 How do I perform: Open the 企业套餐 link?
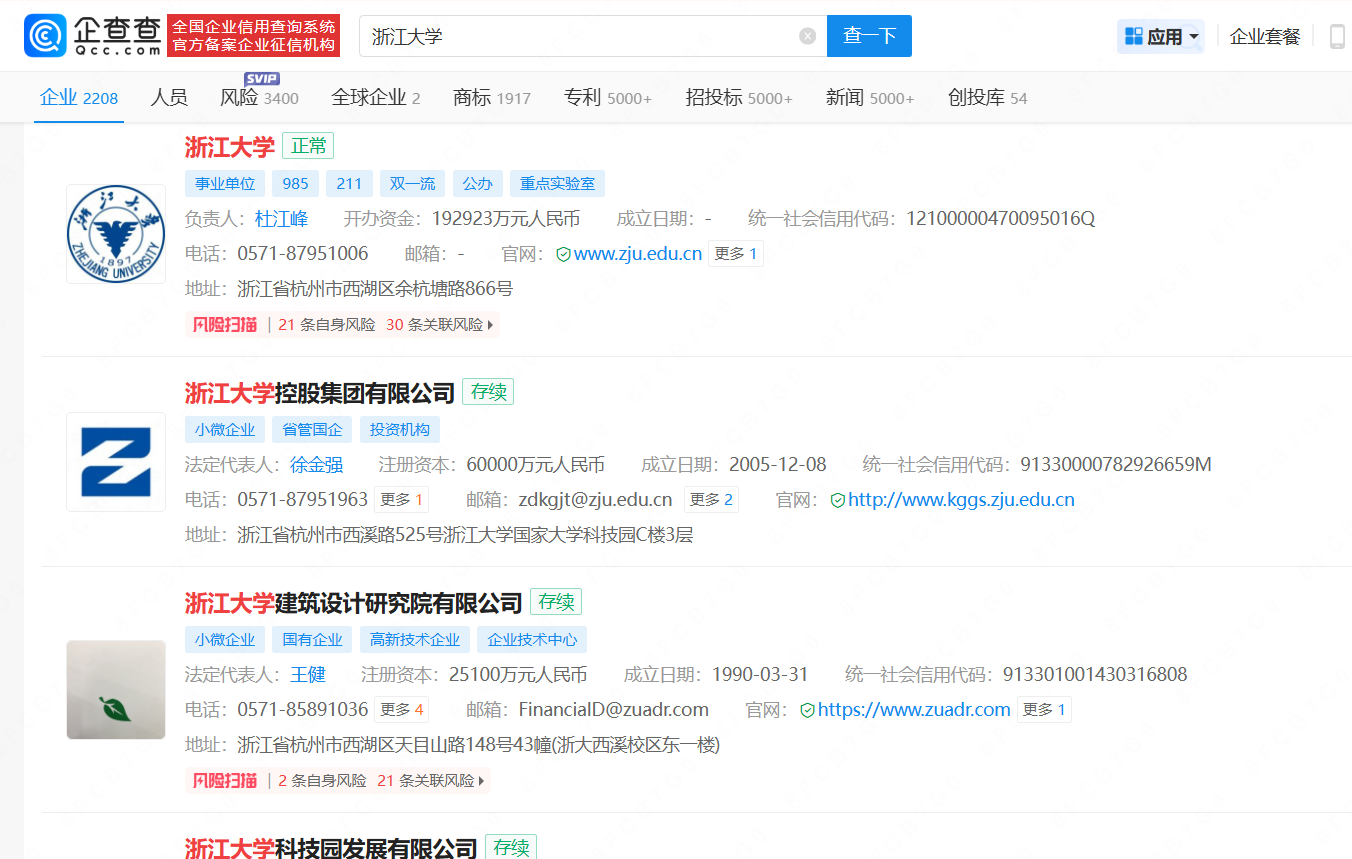tap(1265, 37)
